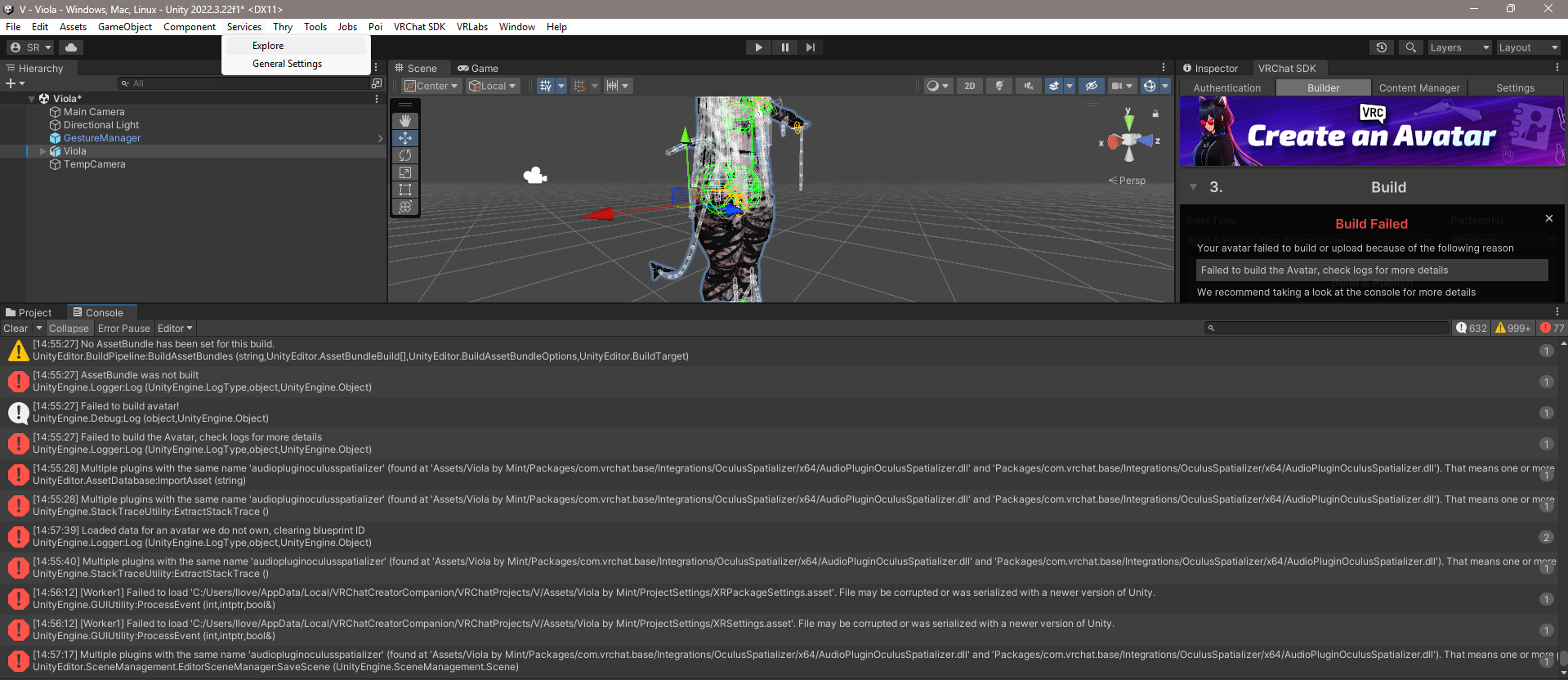The image size is (1568, 680).
Task: Toggle 2D view mode
Action: point(970,86)
